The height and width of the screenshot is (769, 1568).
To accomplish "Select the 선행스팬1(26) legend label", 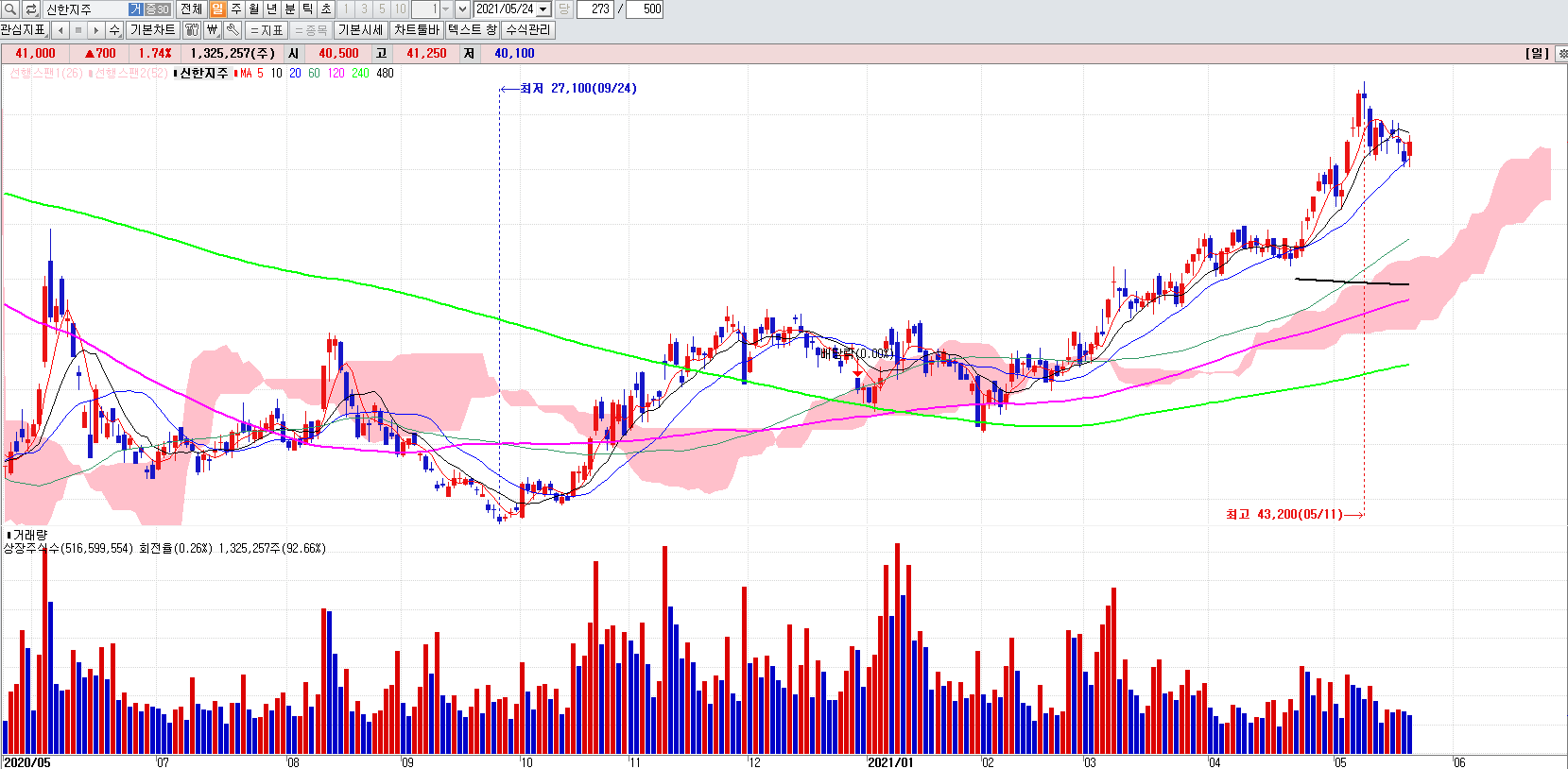I will 46,73.
